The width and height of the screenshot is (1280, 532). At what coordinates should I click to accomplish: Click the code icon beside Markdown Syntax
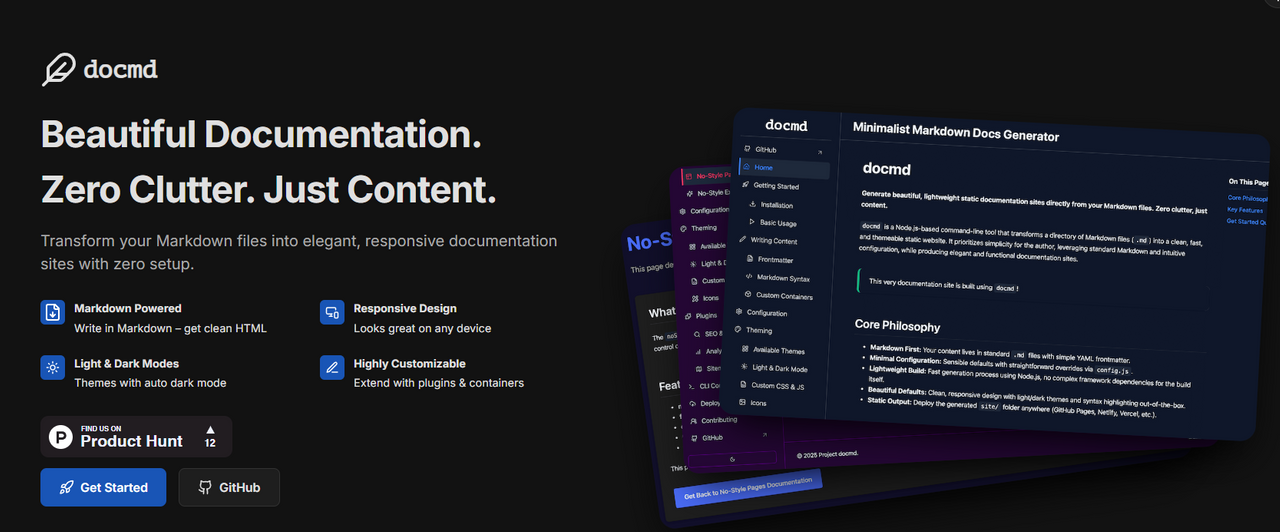(x=747, y=277)
